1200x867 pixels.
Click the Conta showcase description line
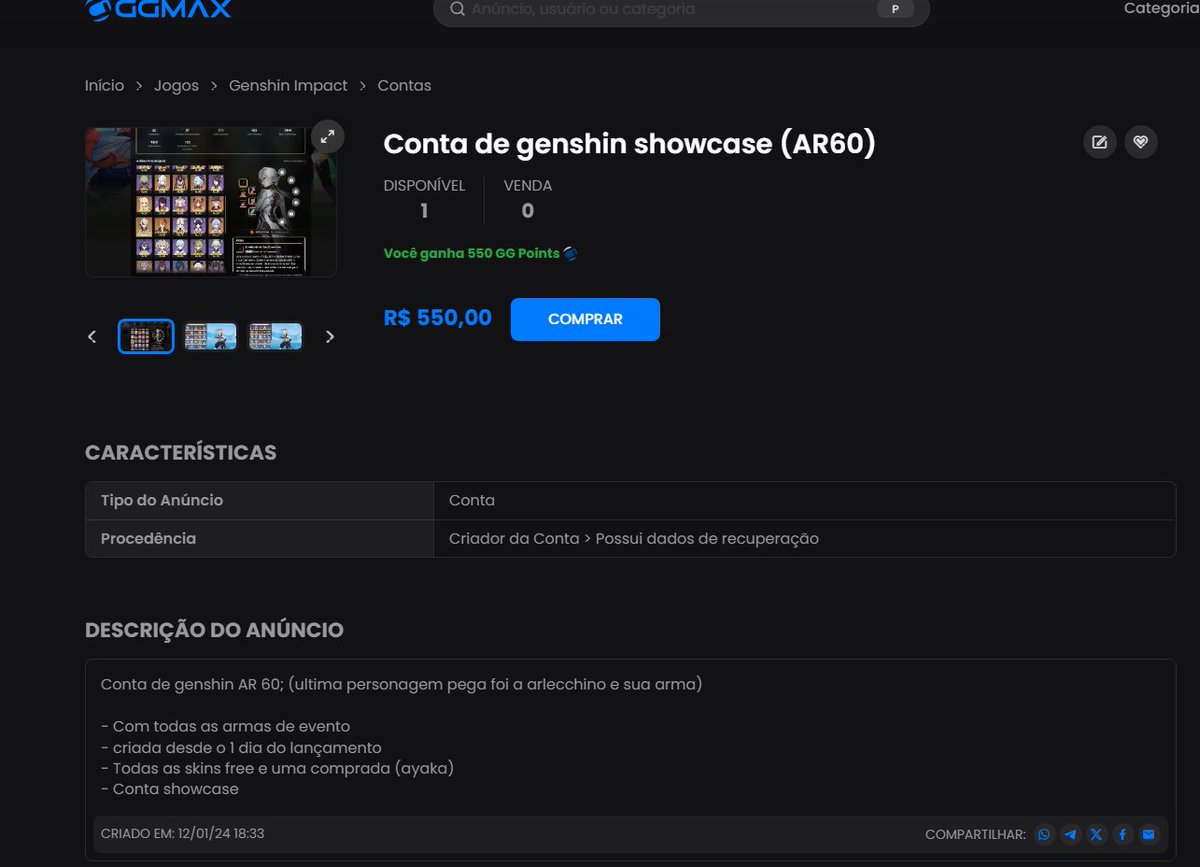[x=170, y=789]
